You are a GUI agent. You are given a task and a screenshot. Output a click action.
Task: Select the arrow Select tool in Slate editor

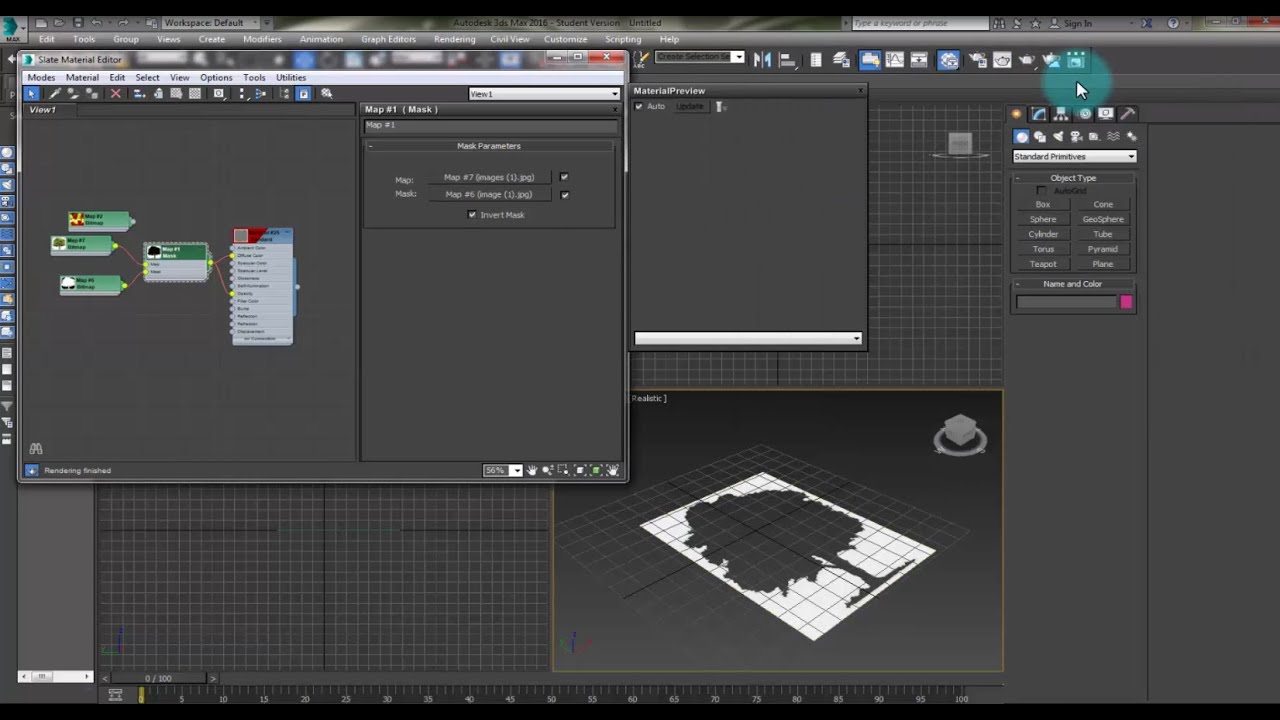[x=31, y=93]
